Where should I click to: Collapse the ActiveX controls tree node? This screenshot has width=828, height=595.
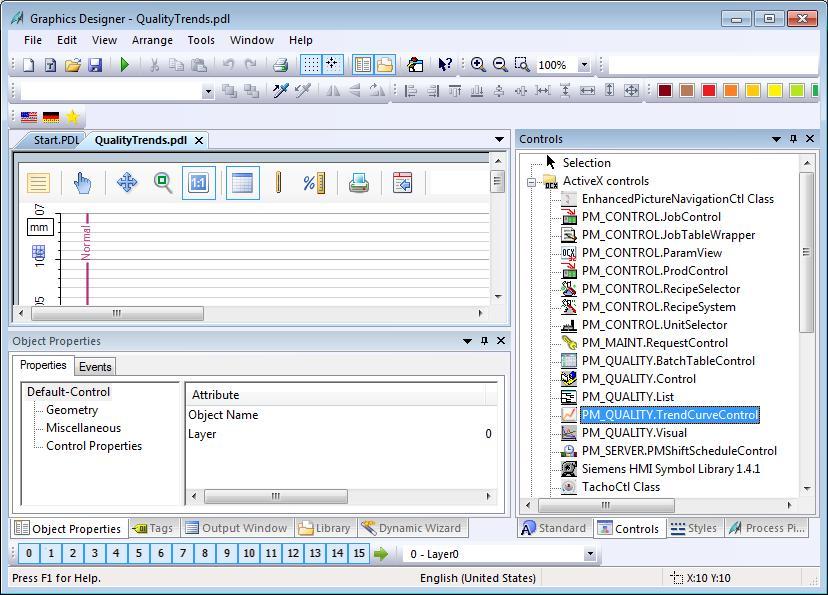(x=532, y=182)
